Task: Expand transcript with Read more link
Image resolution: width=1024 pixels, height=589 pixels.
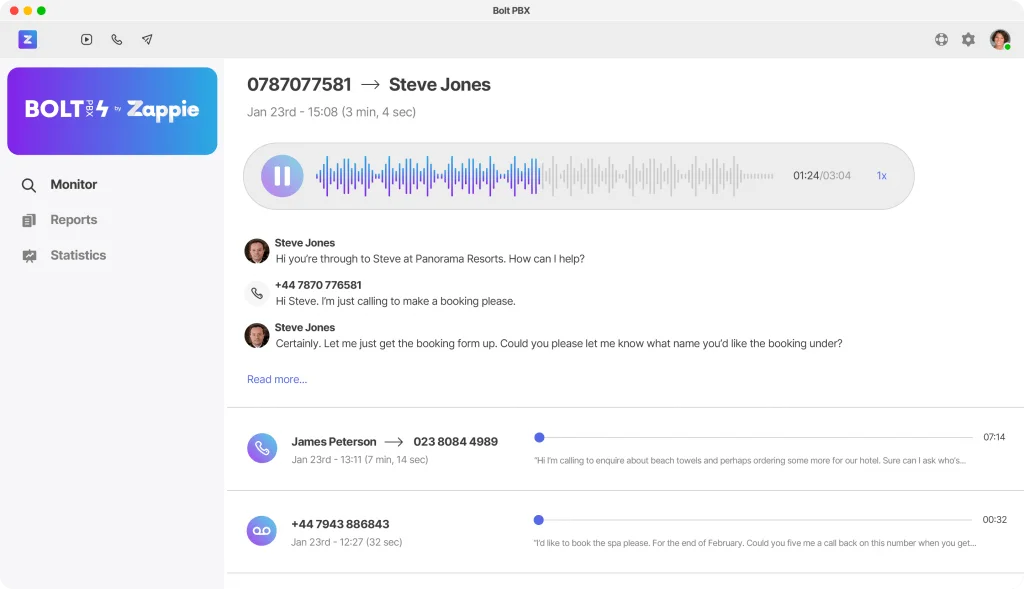Action: pos(277,380)
